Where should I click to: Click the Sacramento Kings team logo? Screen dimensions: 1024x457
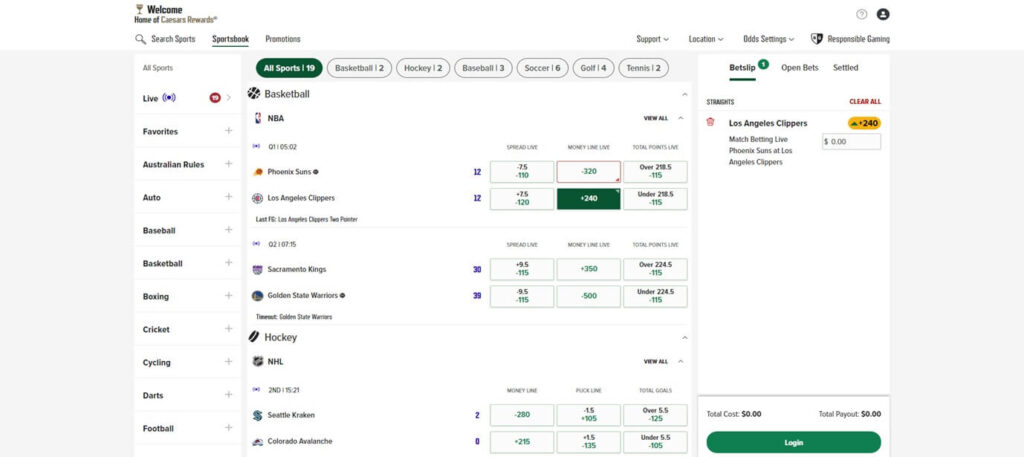[257, 270]
